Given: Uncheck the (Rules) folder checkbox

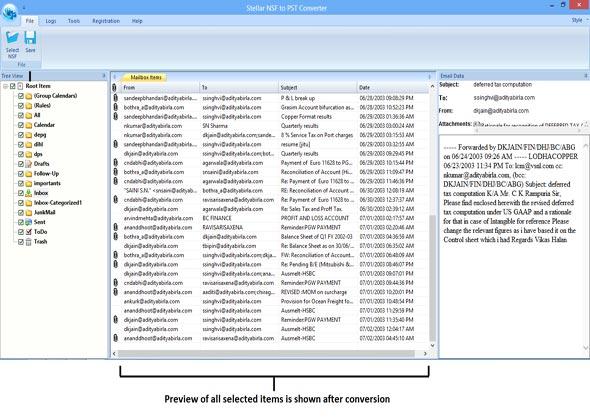Looking at the screenshot, I should click(x=21, y=105).
